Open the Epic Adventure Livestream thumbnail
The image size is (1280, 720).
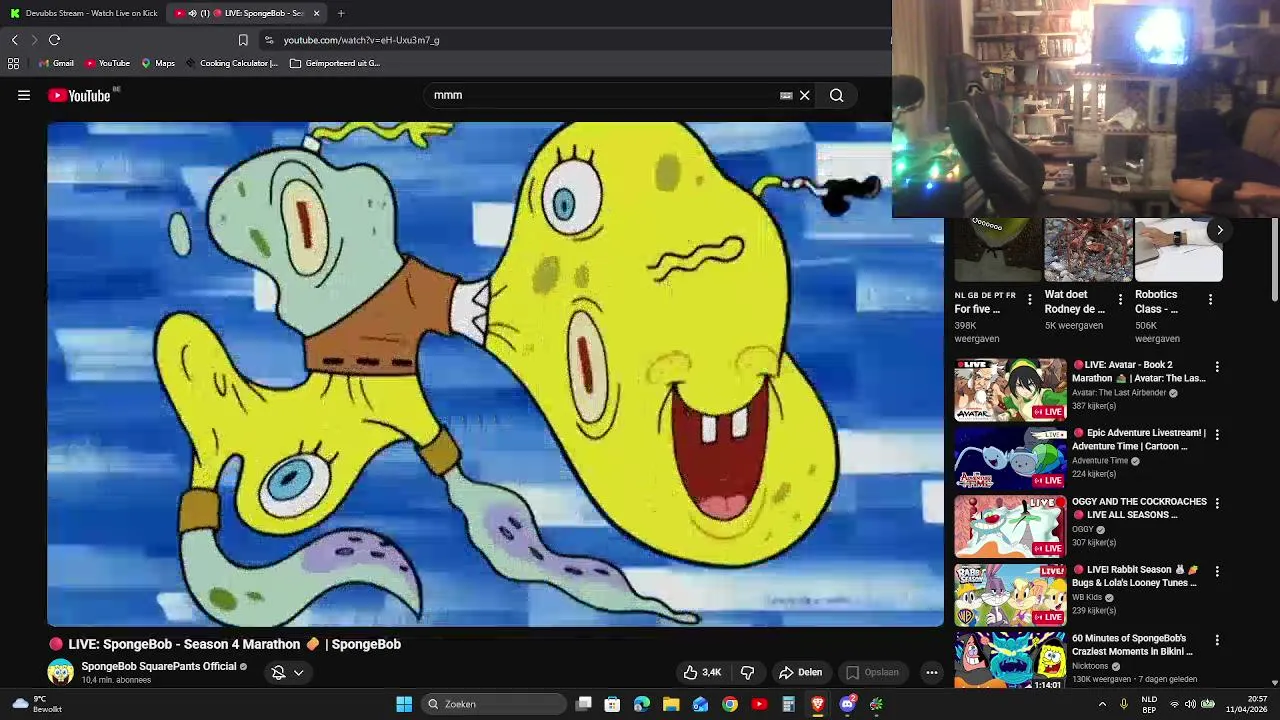tap(1010, 458)
